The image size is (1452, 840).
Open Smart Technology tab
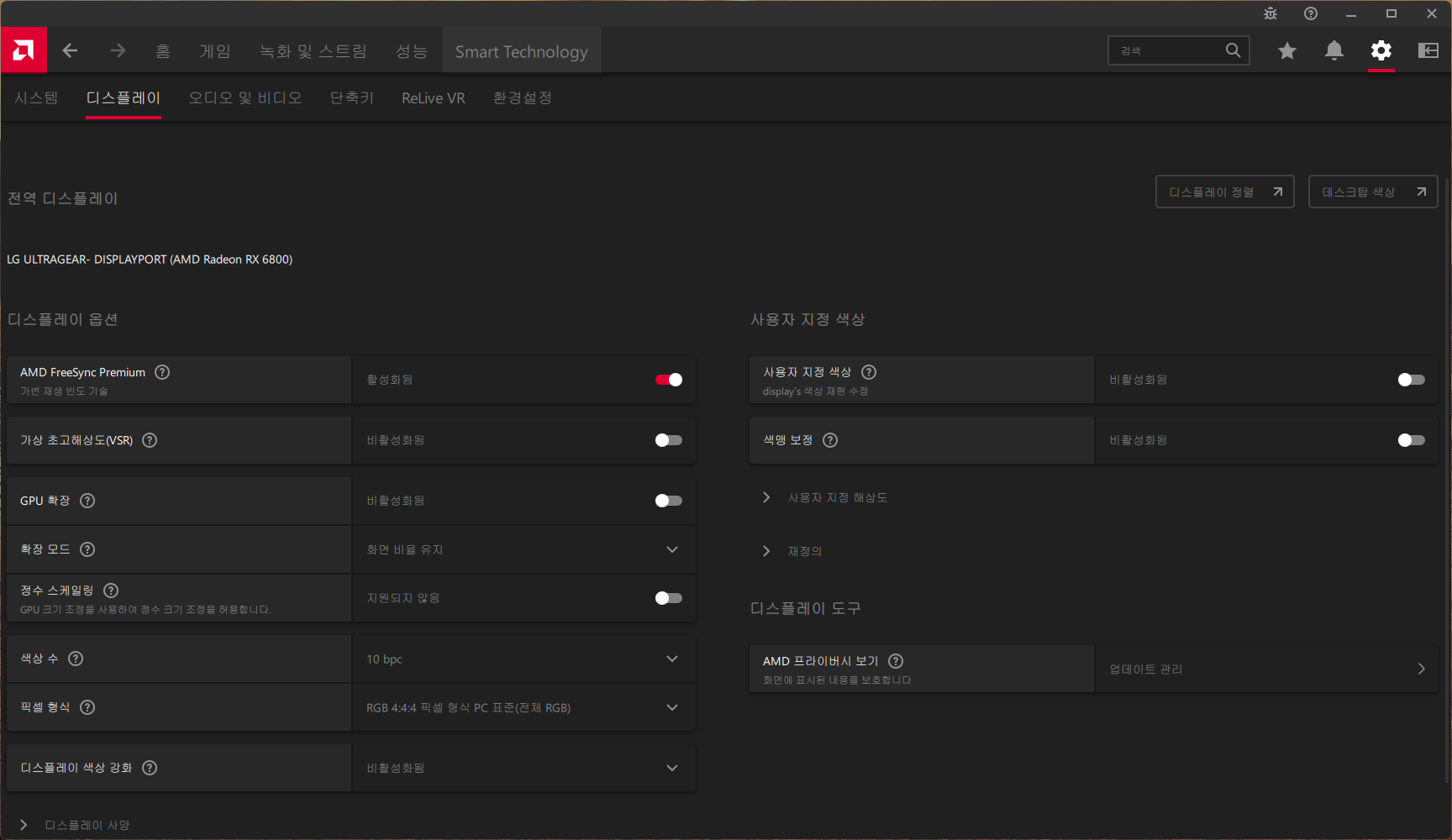tap(522, 51)
